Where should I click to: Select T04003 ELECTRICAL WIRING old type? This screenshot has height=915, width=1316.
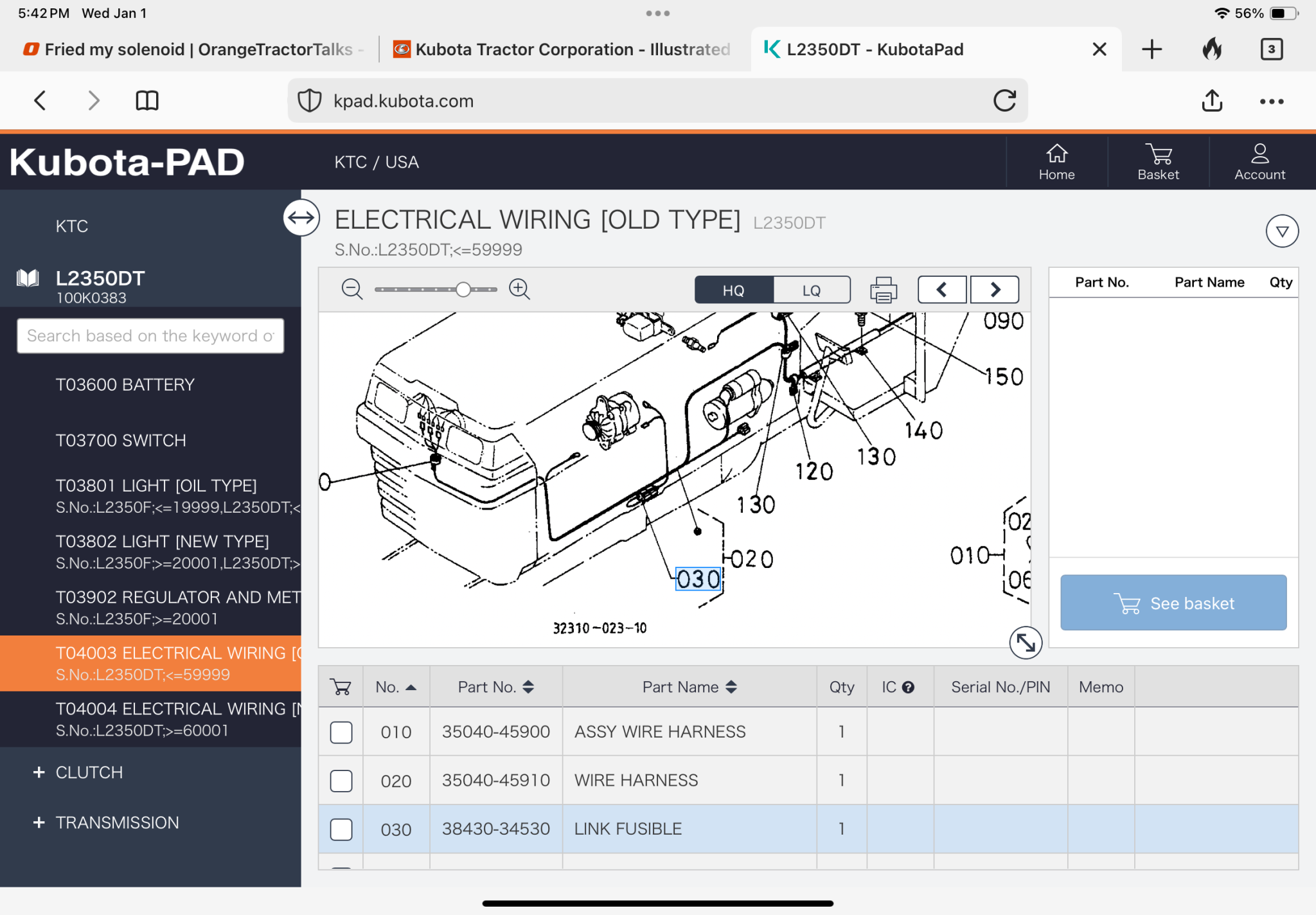click(x=150, y=664)
